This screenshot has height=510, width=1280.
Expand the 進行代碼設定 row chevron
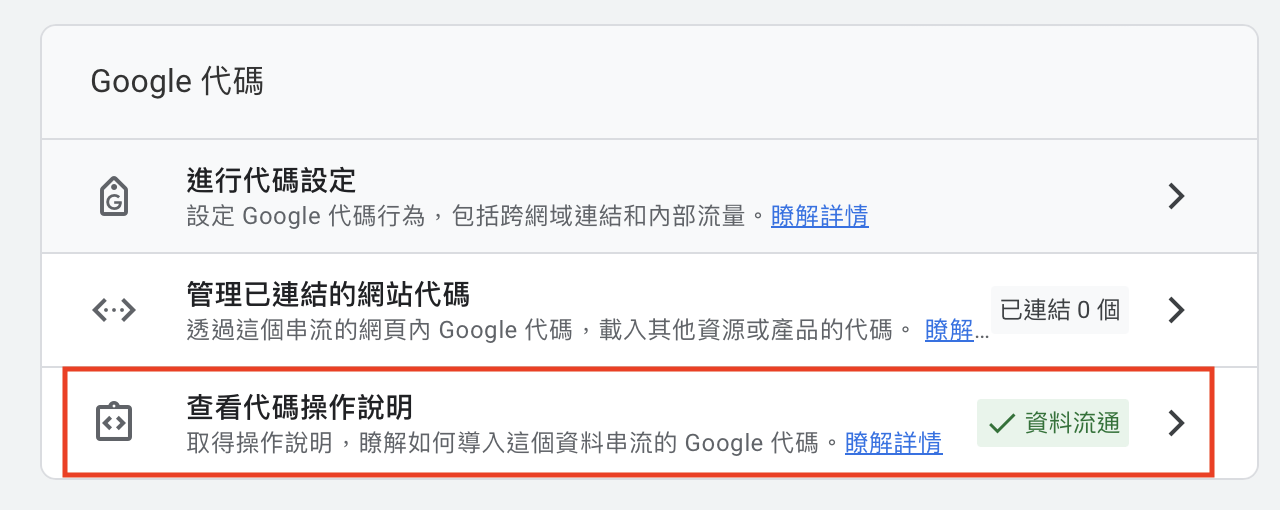click(1177, 196)
